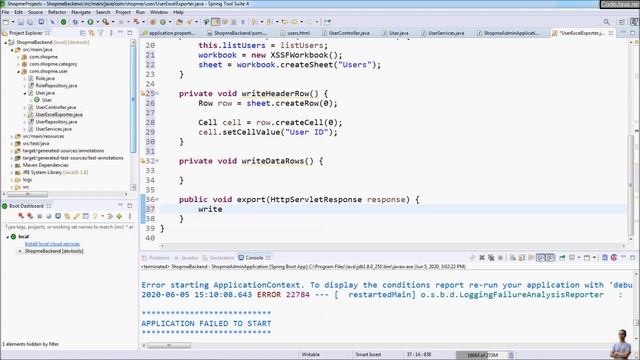Click the debug restart icon in Boot Dashboard
Screen dimensions: 640x360
click(30, 216)
